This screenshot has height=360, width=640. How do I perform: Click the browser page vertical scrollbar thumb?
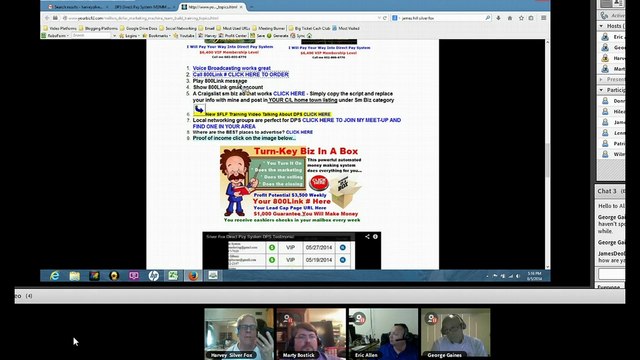click(x=547, y=160)
